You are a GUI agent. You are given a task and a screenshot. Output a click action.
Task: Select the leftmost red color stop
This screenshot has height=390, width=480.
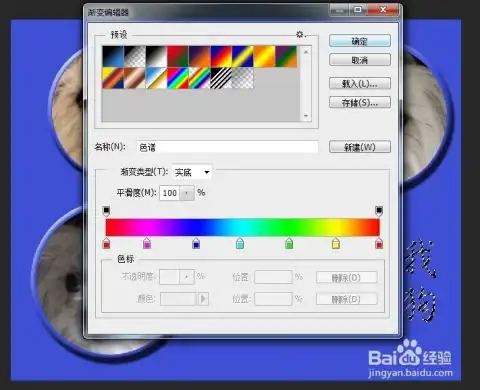(x=106, y=243)
